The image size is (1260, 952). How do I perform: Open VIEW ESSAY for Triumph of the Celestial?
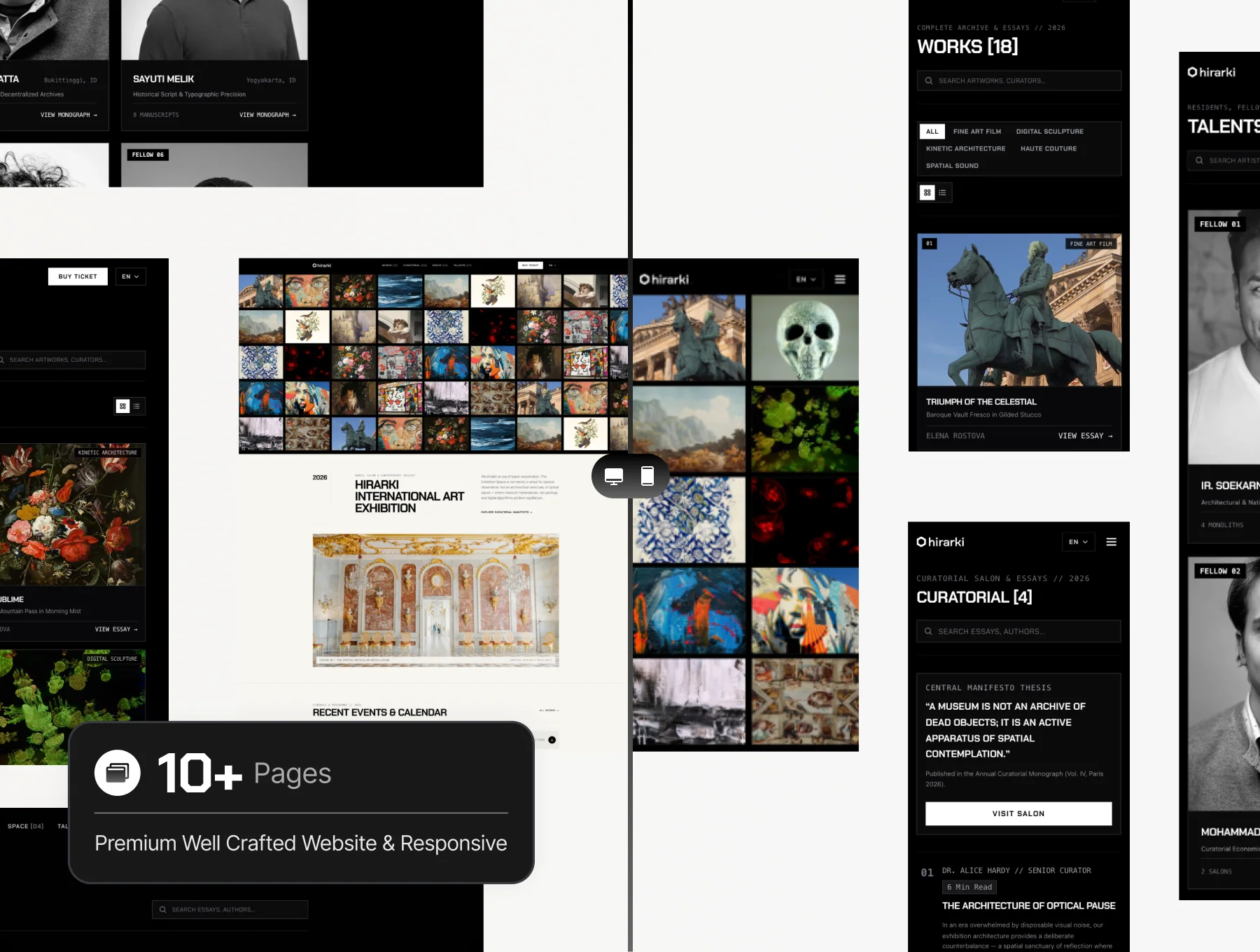[1085, 435]
